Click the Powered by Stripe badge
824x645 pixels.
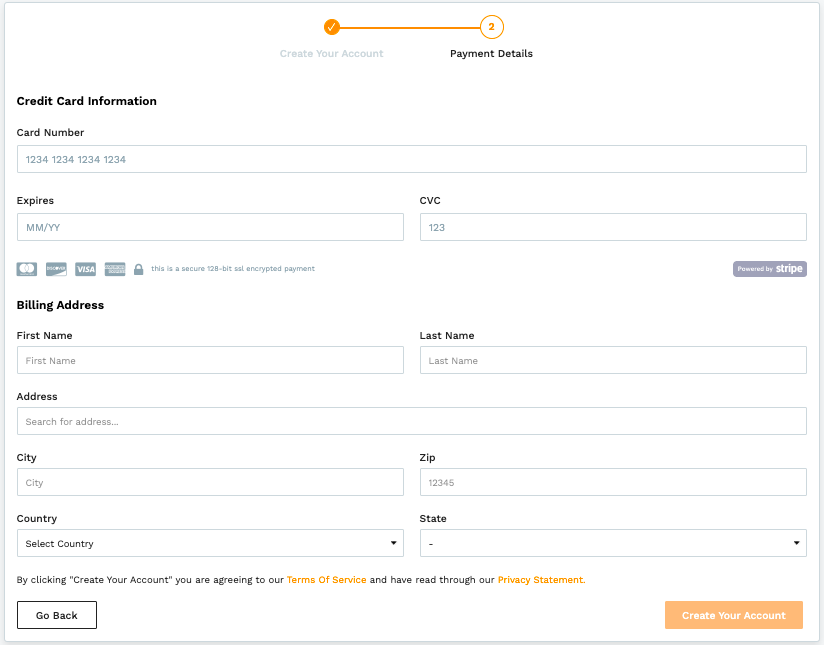click(x=769, y=269)
